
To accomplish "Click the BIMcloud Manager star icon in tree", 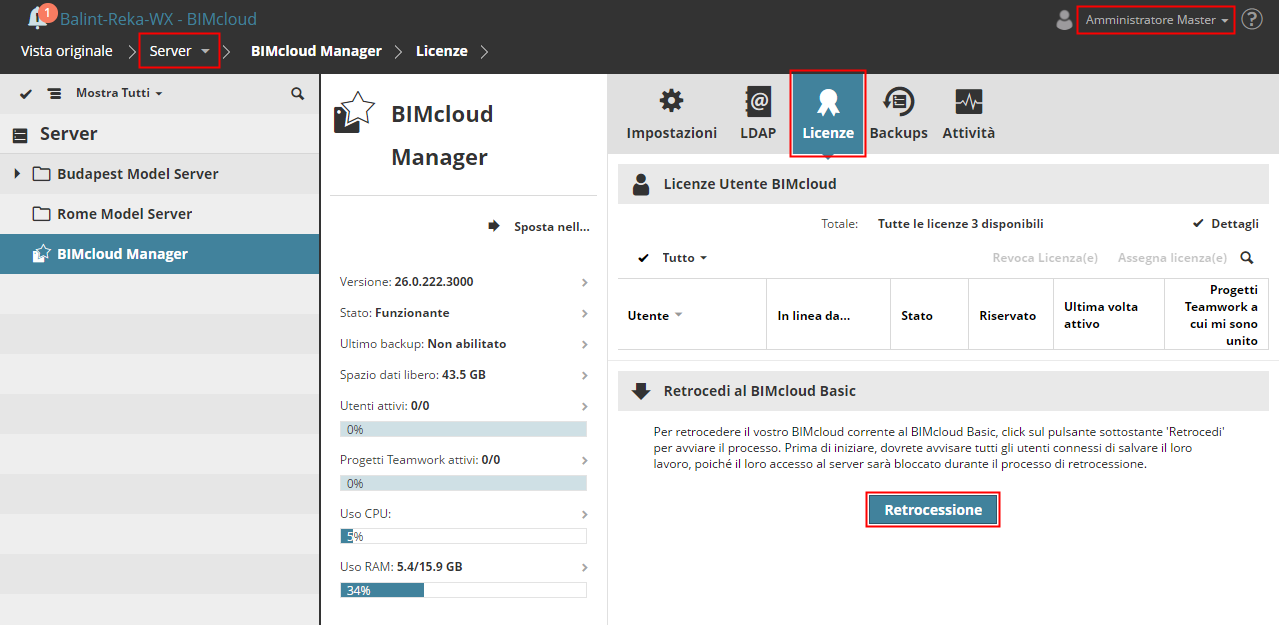I will coord(41,254).
